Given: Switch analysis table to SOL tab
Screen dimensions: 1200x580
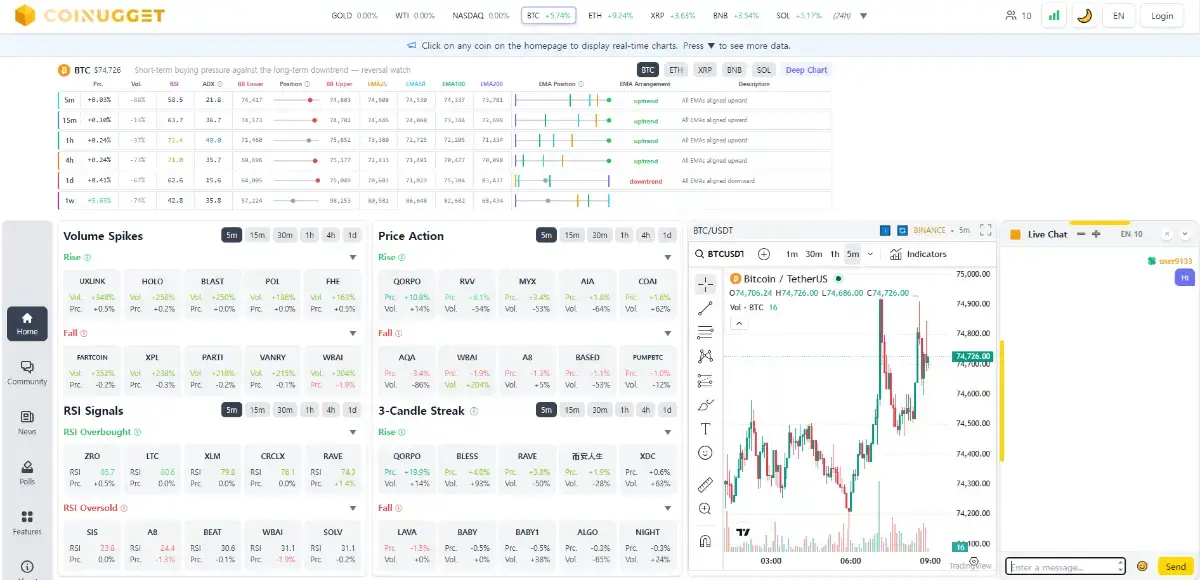Looking at the screenshot, I should [764, 70].
